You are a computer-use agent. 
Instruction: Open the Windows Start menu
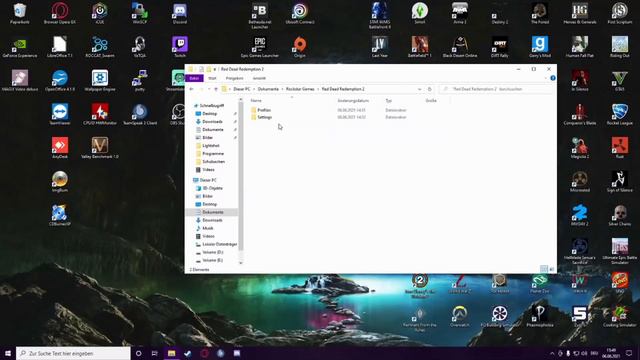point(8,353)
